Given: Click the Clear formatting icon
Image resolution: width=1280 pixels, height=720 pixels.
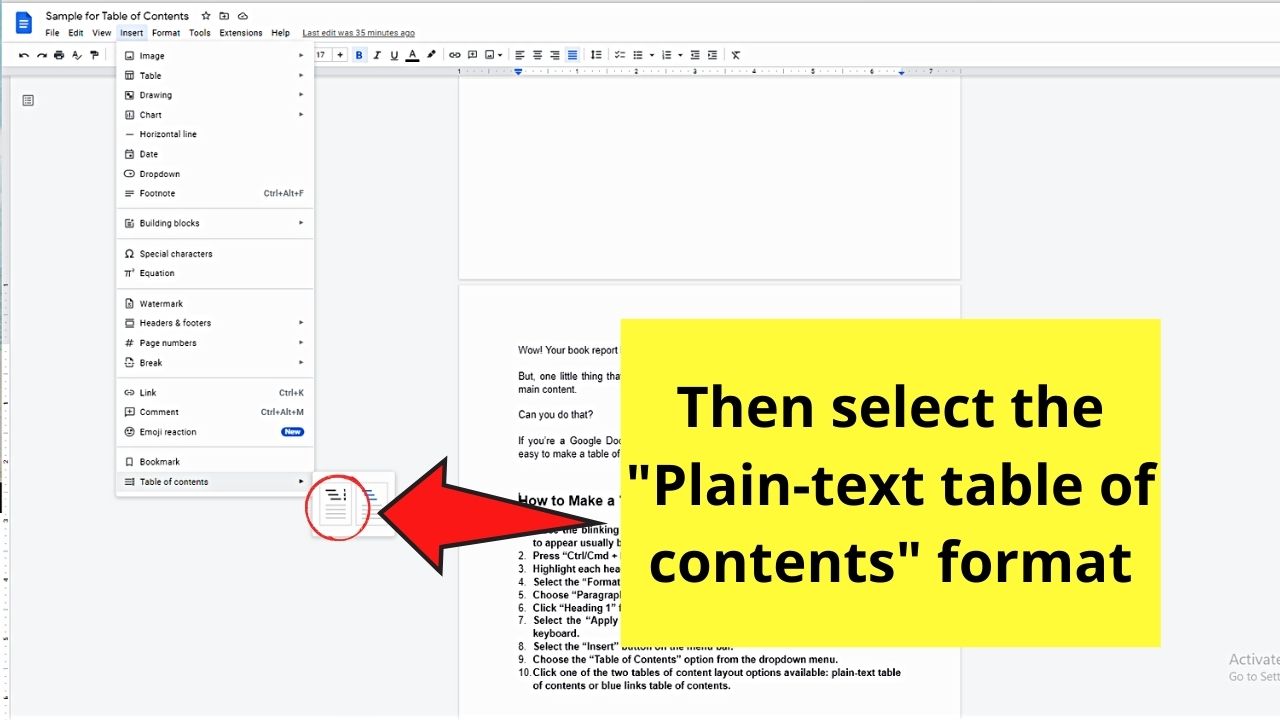Looking at the screenshot, I should click(735, 55).
